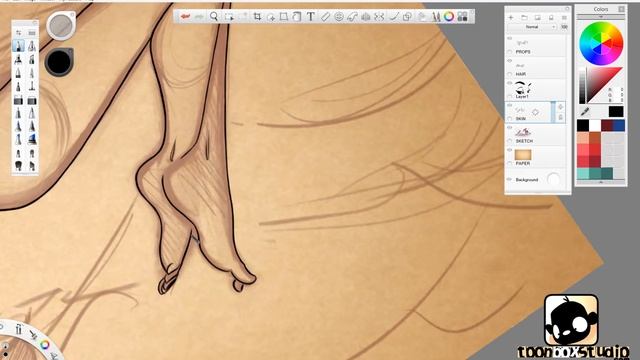Choose the dark red palette swatch
This screenshot has height=360, width=640.
point(607,126)
